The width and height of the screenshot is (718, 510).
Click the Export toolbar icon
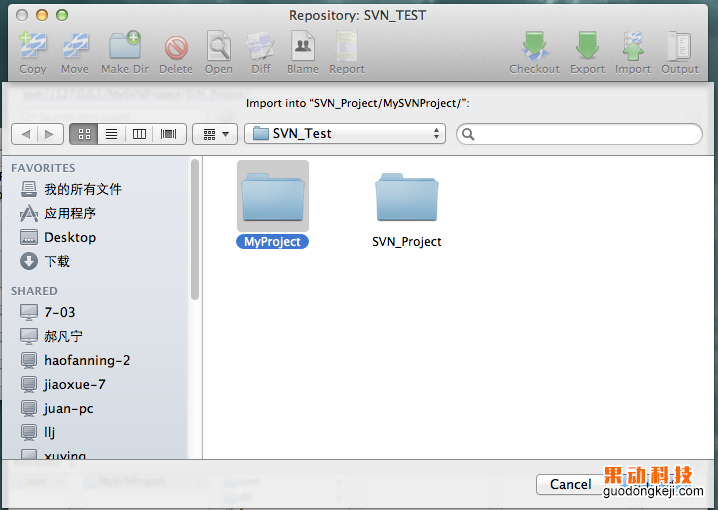(587, 48)
